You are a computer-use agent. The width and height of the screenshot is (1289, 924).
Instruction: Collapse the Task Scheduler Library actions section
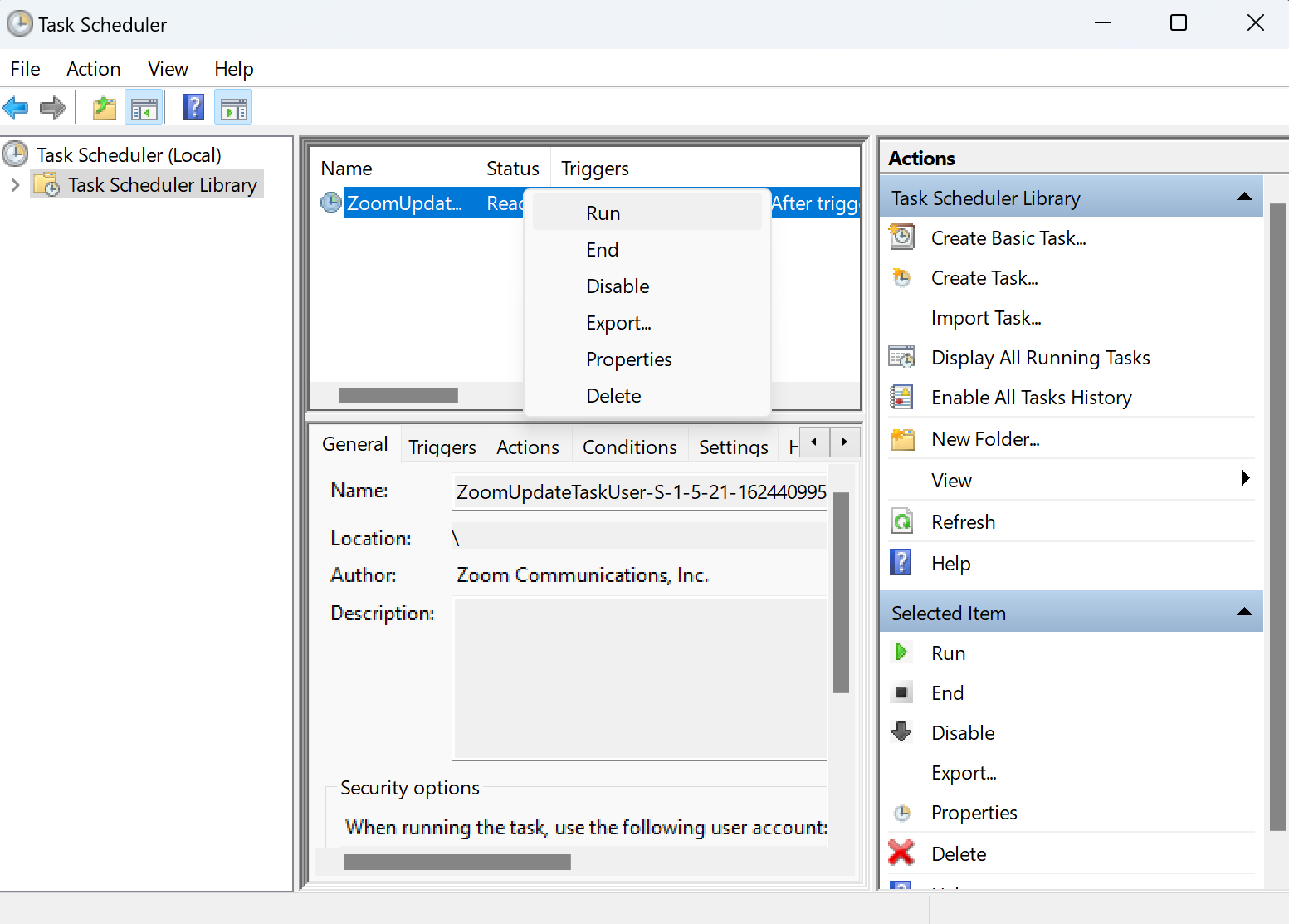coord(1244,197)
